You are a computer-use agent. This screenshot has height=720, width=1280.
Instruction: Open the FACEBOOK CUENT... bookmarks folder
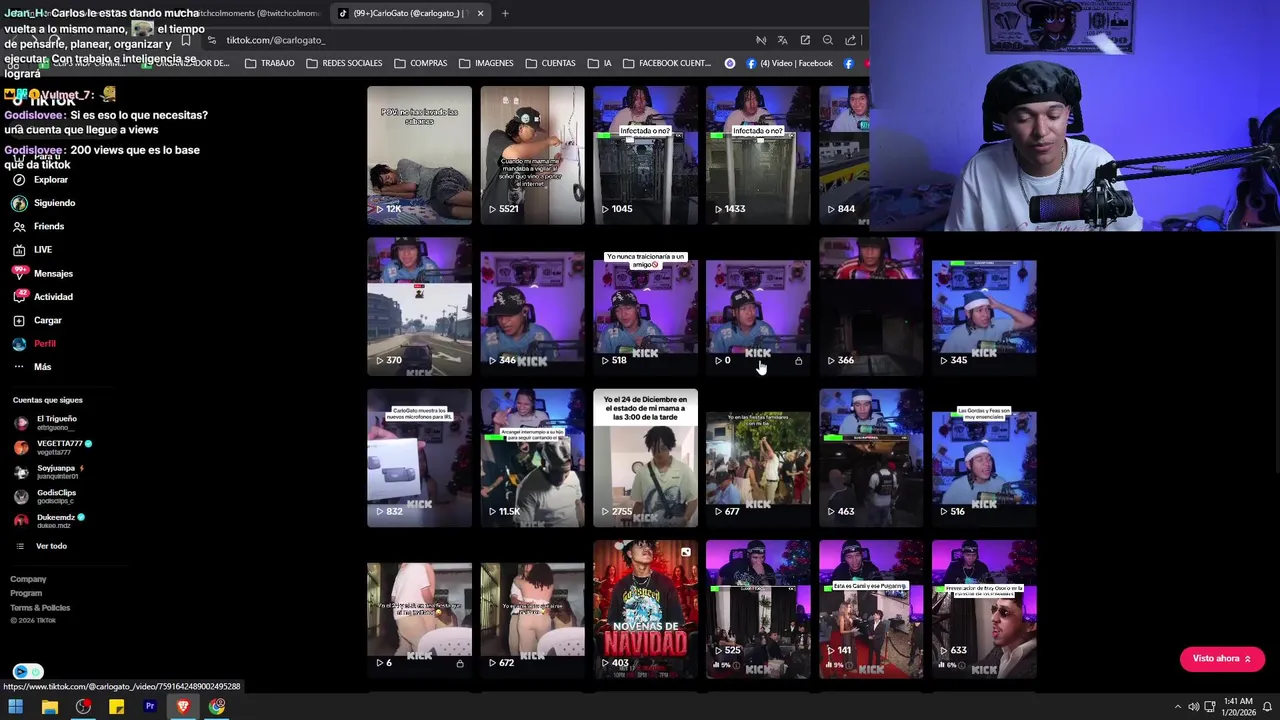[667, 63]
